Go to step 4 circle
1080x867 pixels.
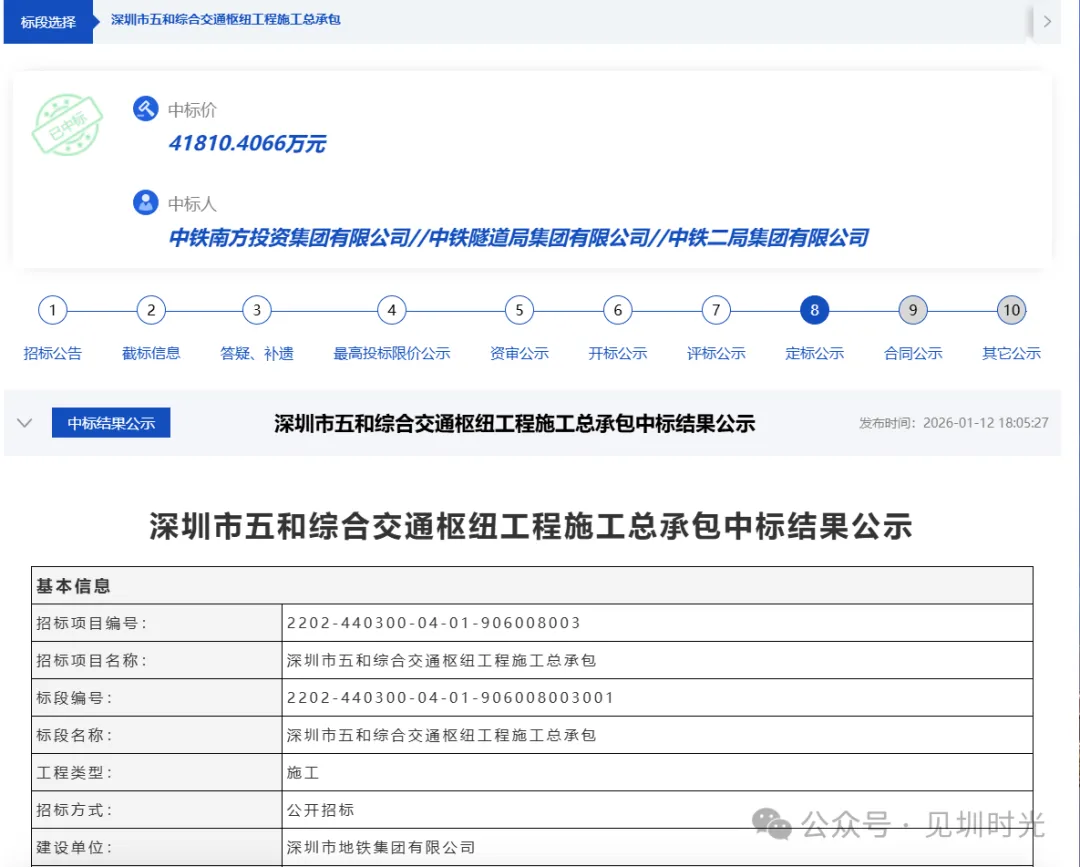391,310
